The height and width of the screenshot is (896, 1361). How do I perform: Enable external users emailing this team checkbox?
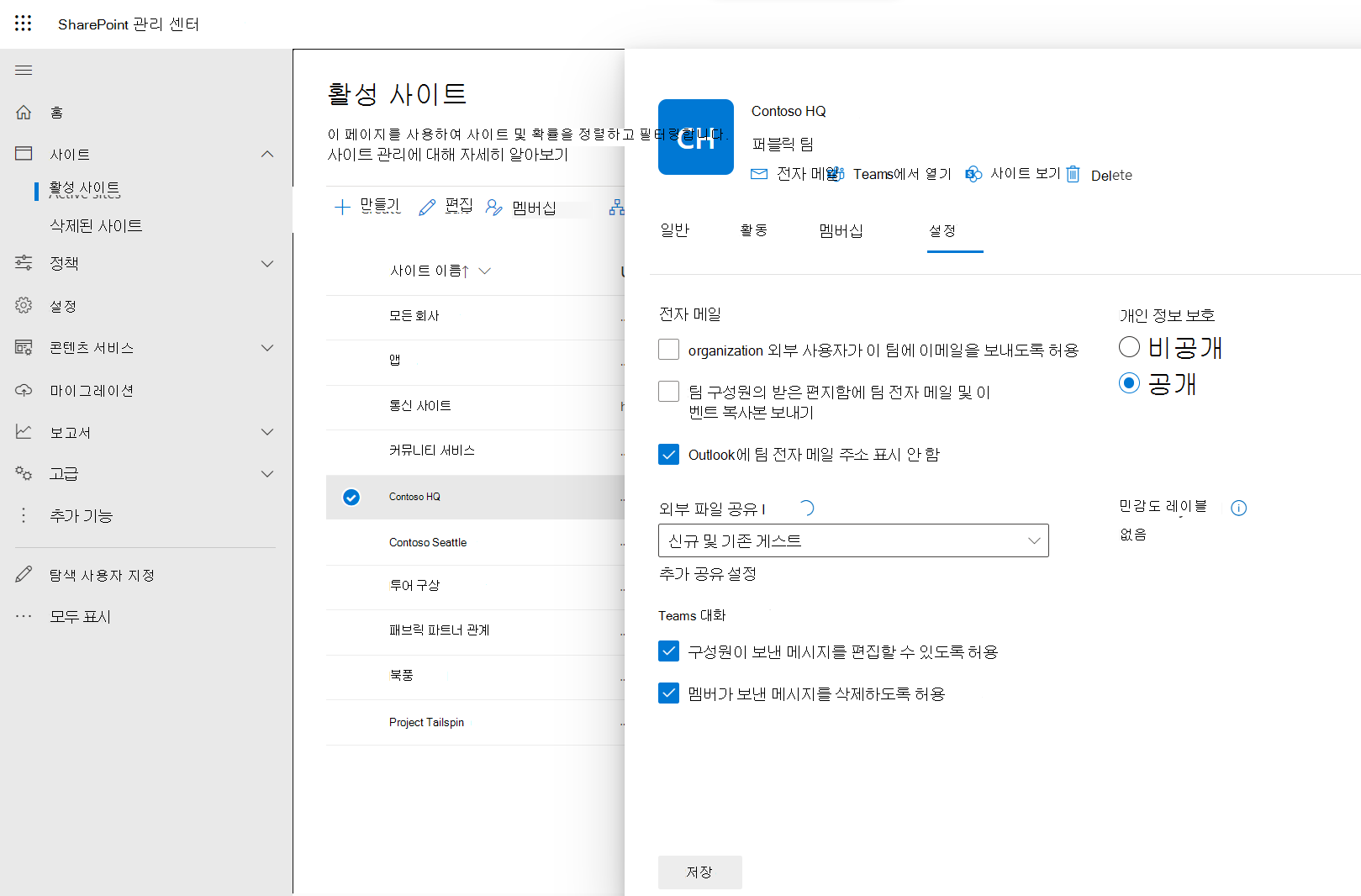click(668, 349)
